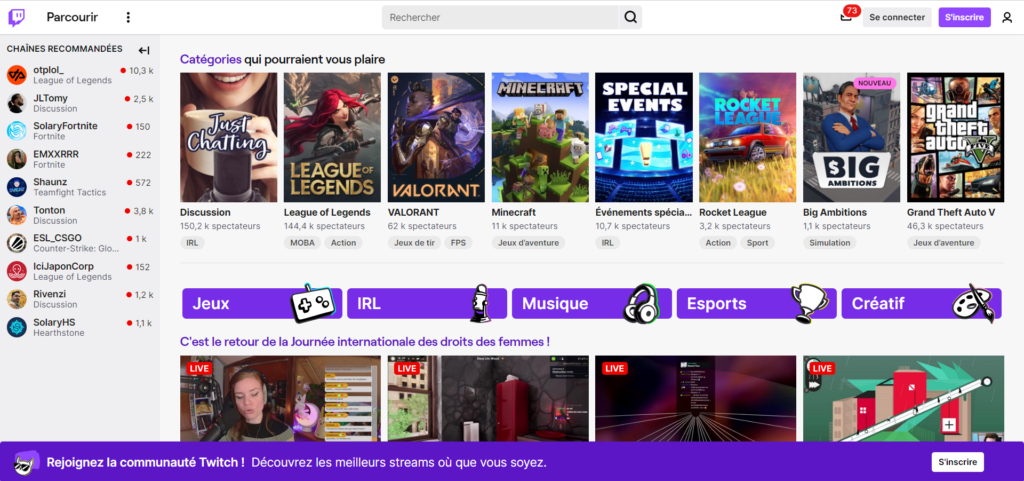Open the Créatif category banner

pyautogui.click(x=921, y=303)
